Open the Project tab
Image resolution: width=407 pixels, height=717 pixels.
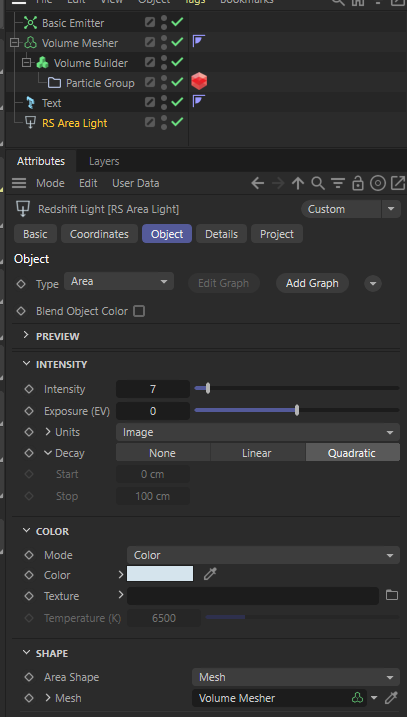pyautogui.click(x=277, y=234)
